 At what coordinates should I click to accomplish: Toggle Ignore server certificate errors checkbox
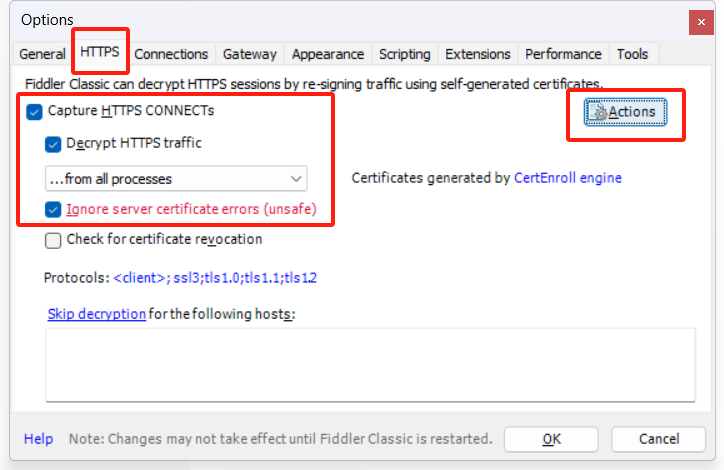[x=53, y=210]
